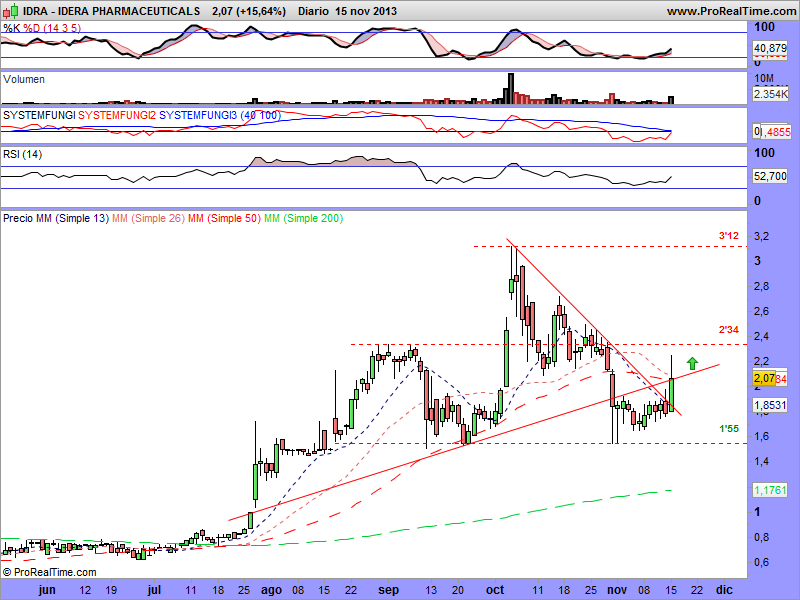Screen dimensions: 800x600
Task: Open the www.ProRealTime.com link
Action: pyautogui.click(x=732, y=11)
